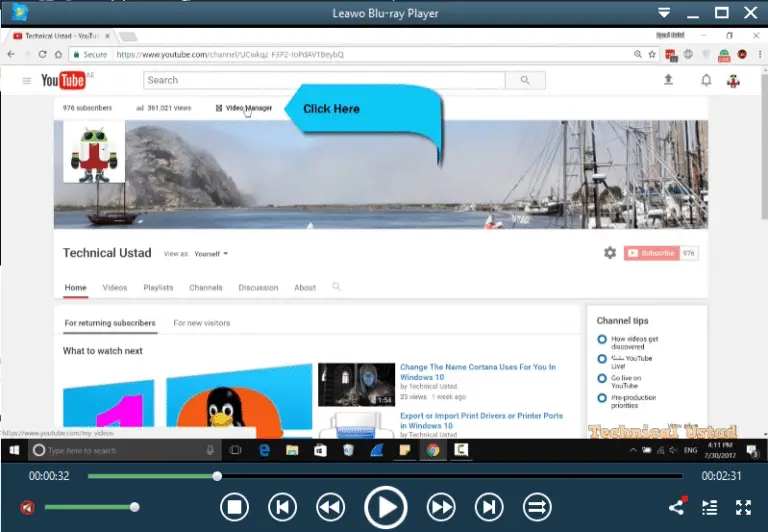Open the Chrome three-dot menu
Image resolution: width=768 pixels, height=532 pixels.
coord(760,54)
